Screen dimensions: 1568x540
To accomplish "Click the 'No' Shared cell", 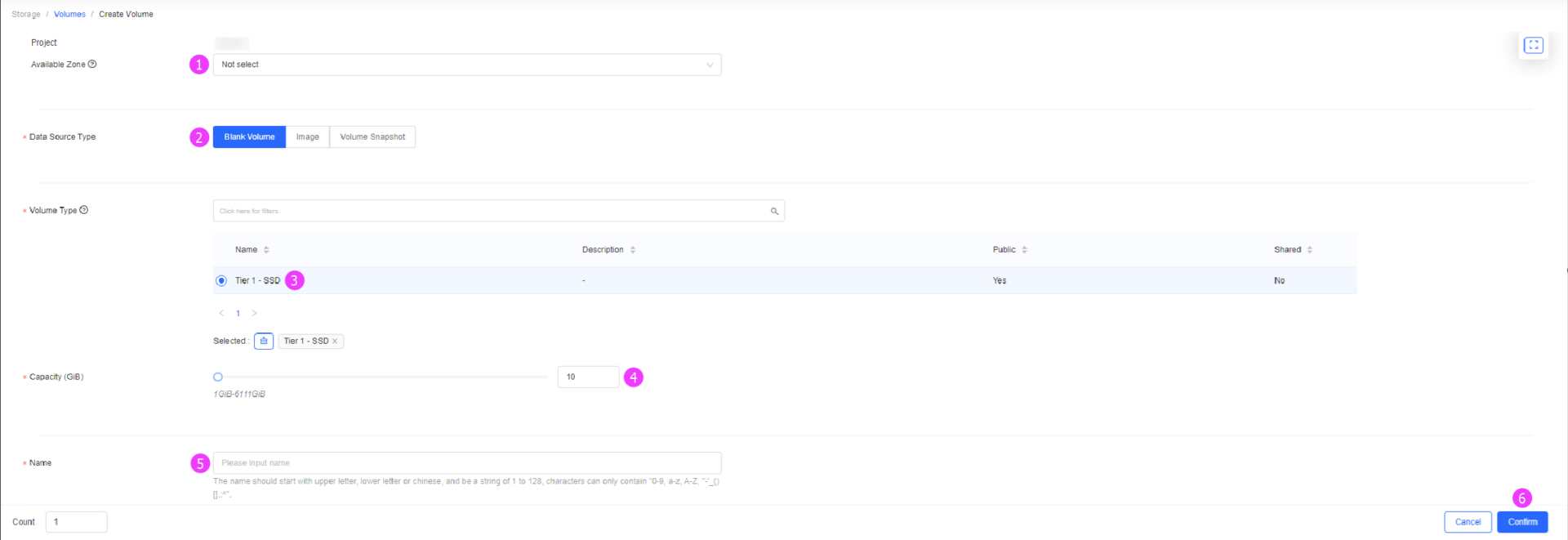I will click(x=1279, y=280).
